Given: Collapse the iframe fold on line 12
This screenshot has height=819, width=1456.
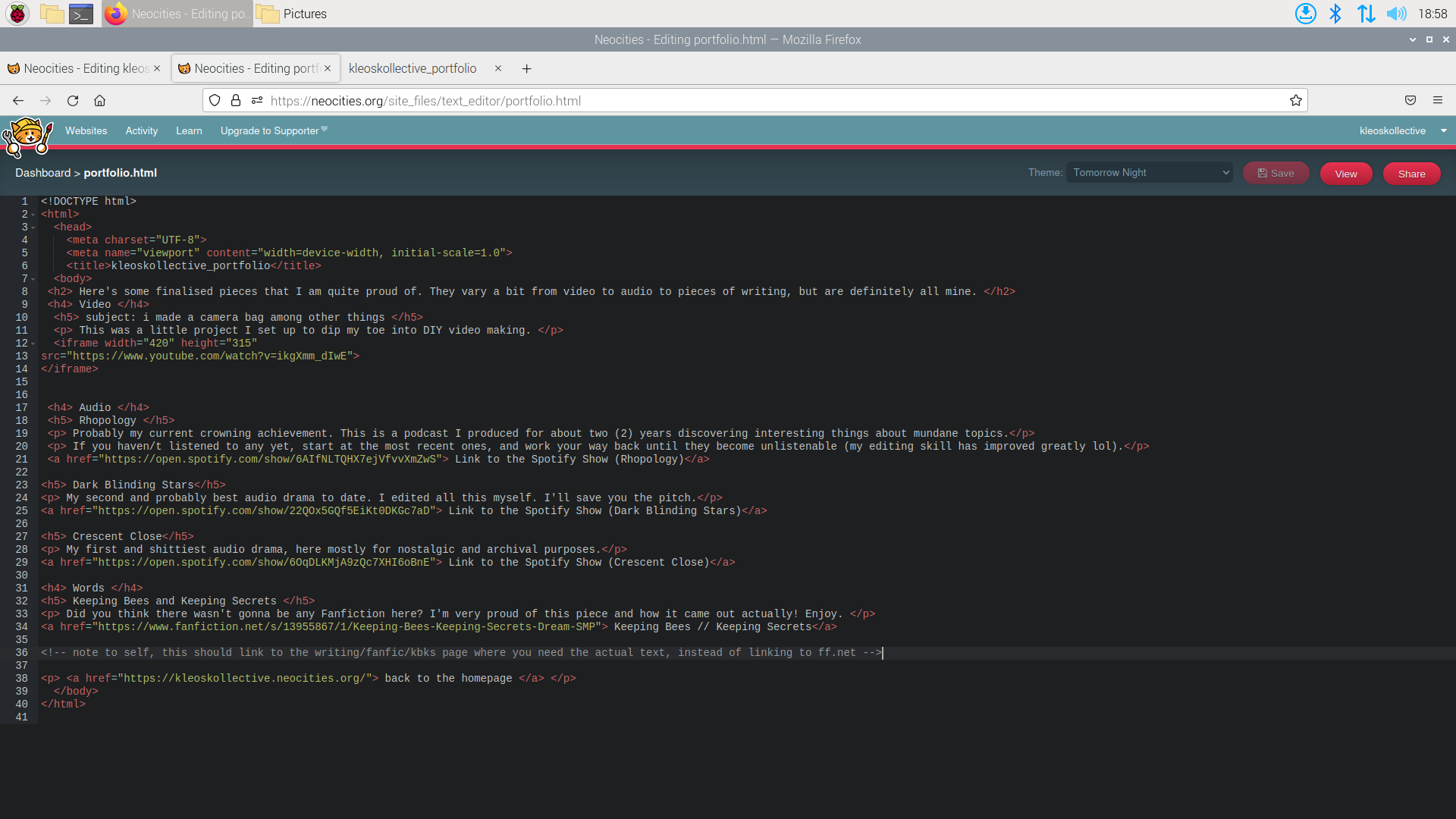Looking at the screenshot, I should coord(33,344).
